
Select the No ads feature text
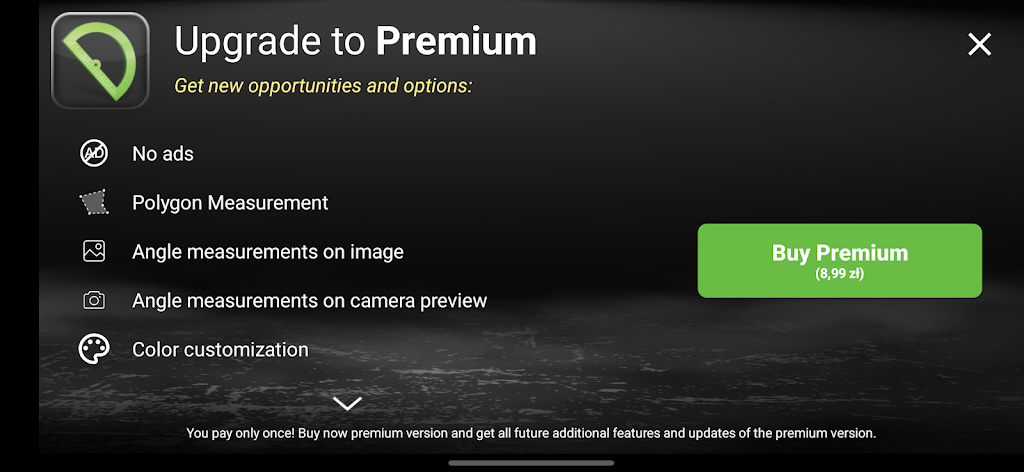tap(163, 154)
